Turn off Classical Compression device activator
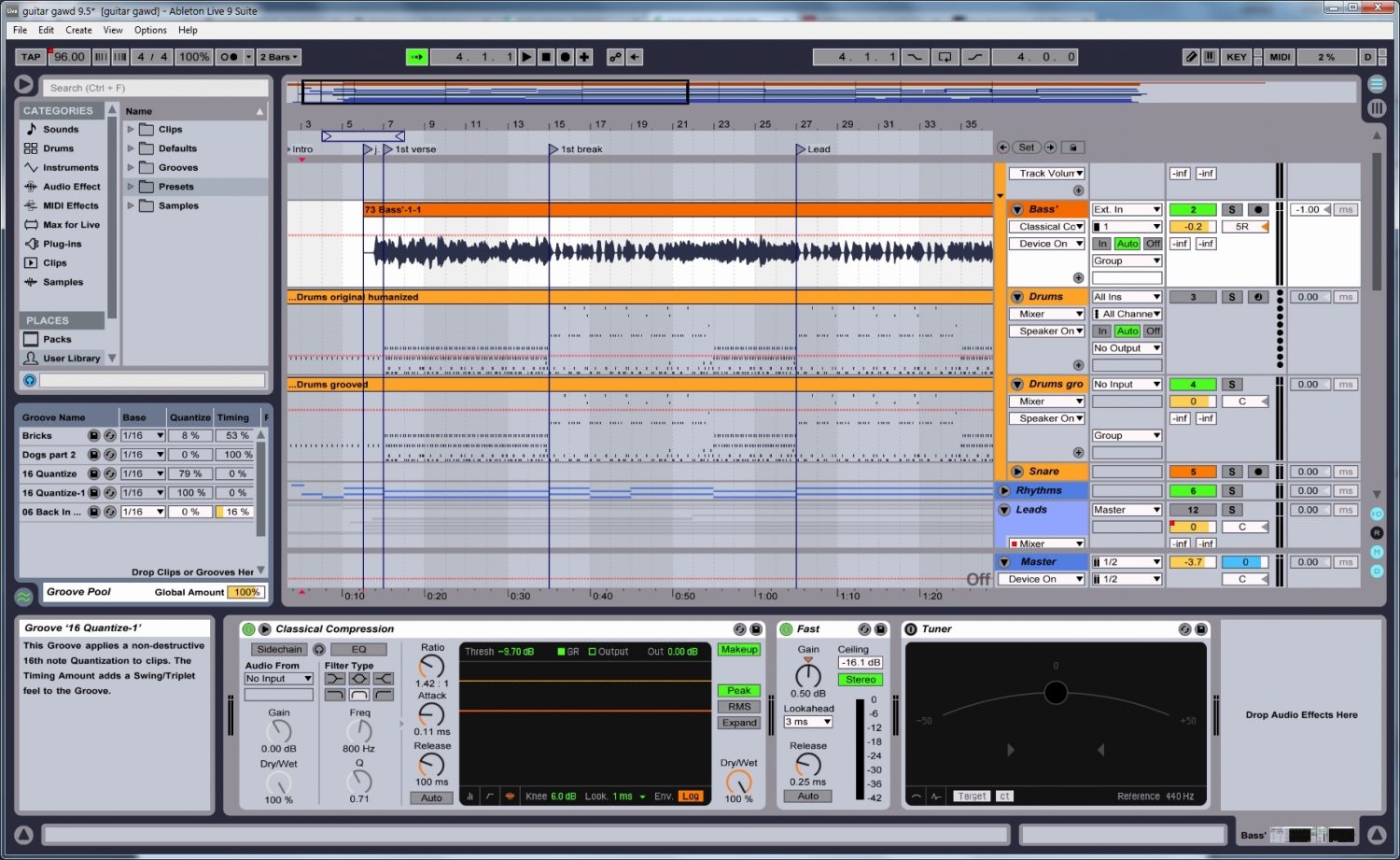 pos(249,629)
